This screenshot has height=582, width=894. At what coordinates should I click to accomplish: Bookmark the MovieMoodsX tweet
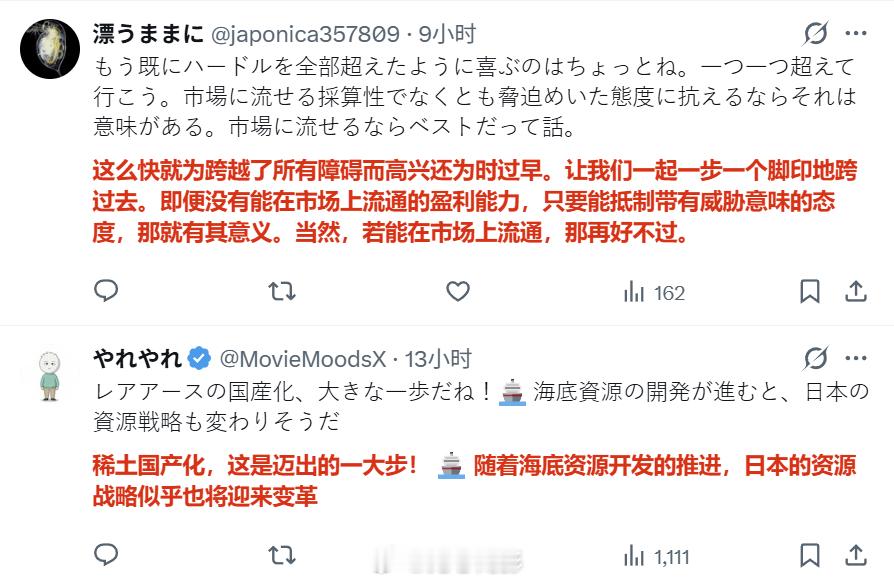coord(810,555)
